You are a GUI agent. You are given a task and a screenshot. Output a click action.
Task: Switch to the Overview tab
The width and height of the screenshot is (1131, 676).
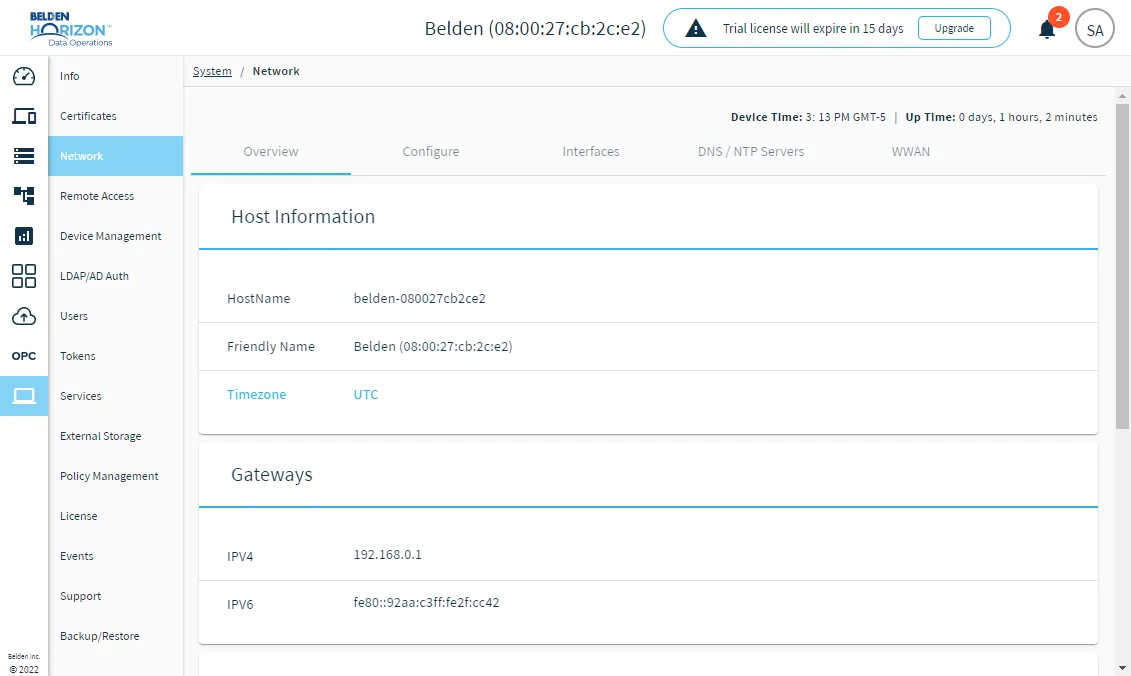pos(270,152)
